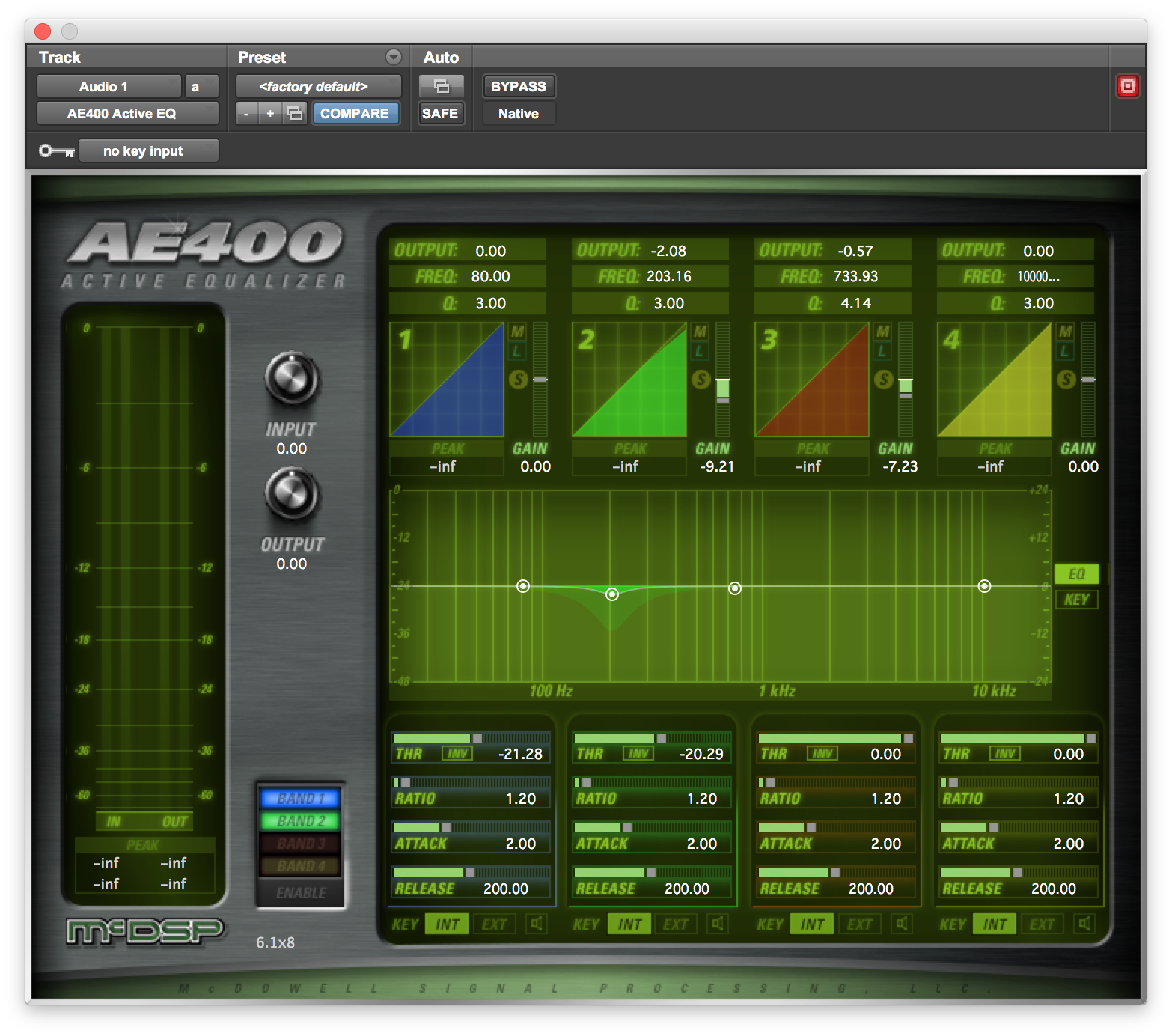Image resolution: width=1172 pixels, height=1036 pixels.
Task: Click the SAFE automation button
Action: 440,114
